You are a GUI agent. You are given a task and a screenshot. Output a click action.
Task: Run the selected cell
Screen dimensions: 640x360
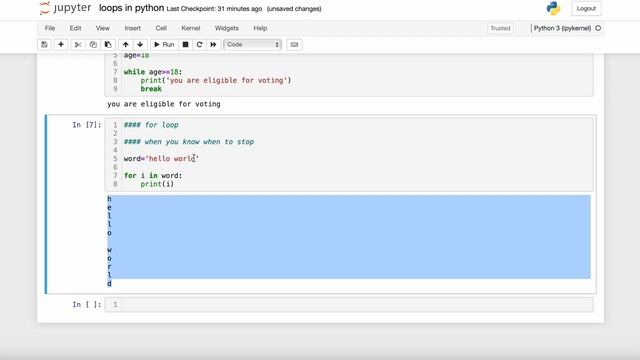pos(164,44)
